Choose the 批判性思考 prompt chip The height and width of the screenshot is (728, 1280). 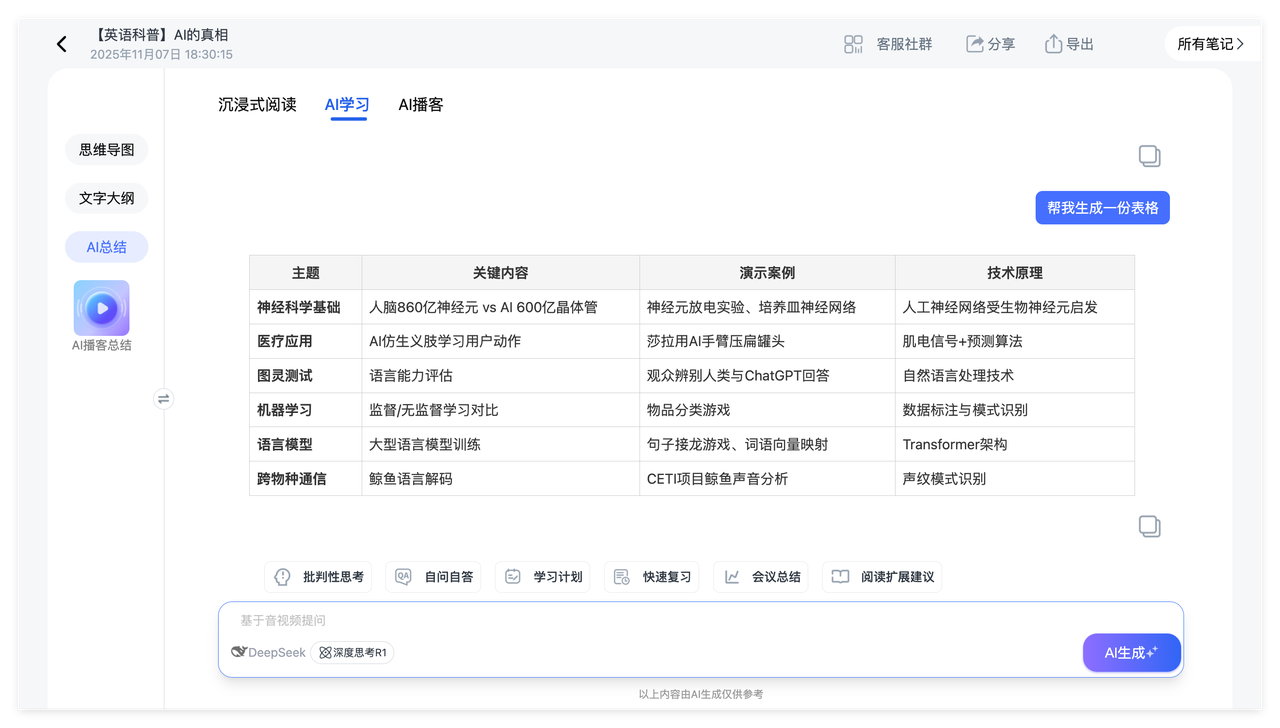[319, 577]
